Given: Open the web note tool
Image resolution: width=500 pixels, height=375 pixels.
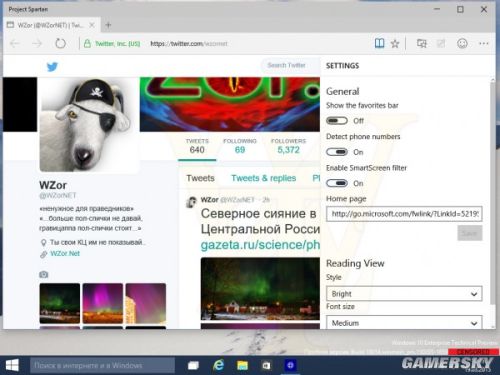Looking at the screenshot, I should coord(441,44).
